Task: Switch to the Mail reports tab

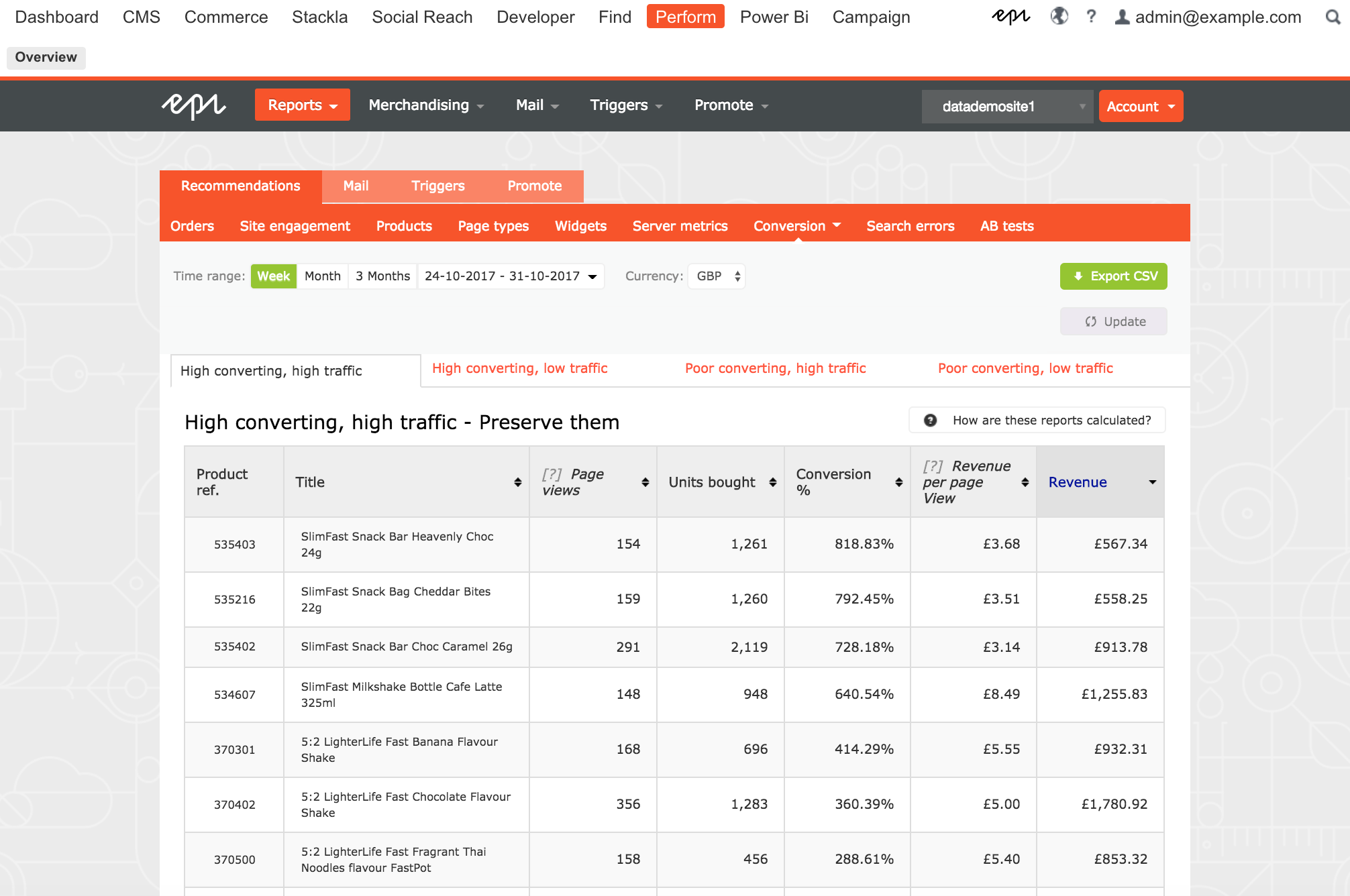Action: click(356, 185)
